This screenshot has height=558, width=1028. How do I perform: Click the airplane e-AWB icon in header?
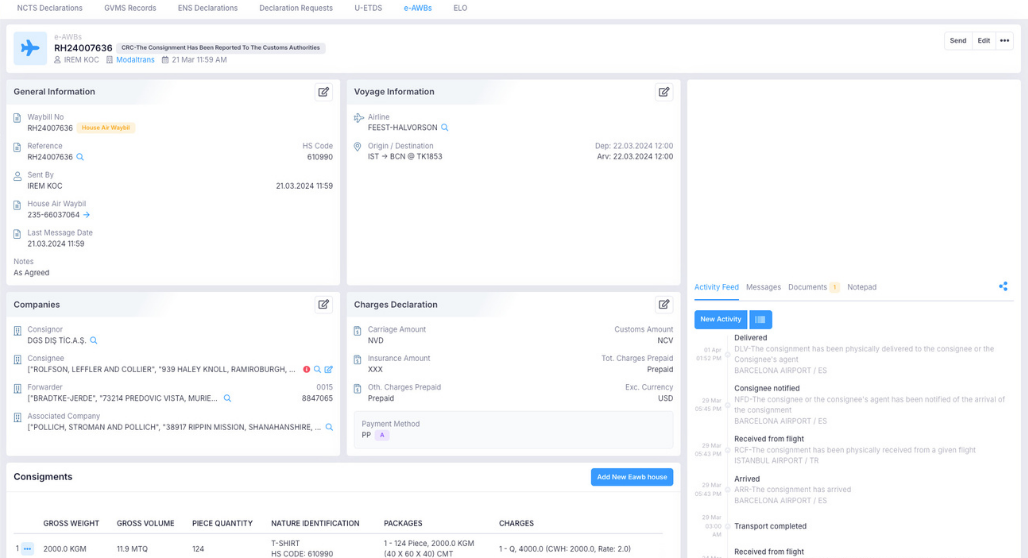(x=30, y=48)
